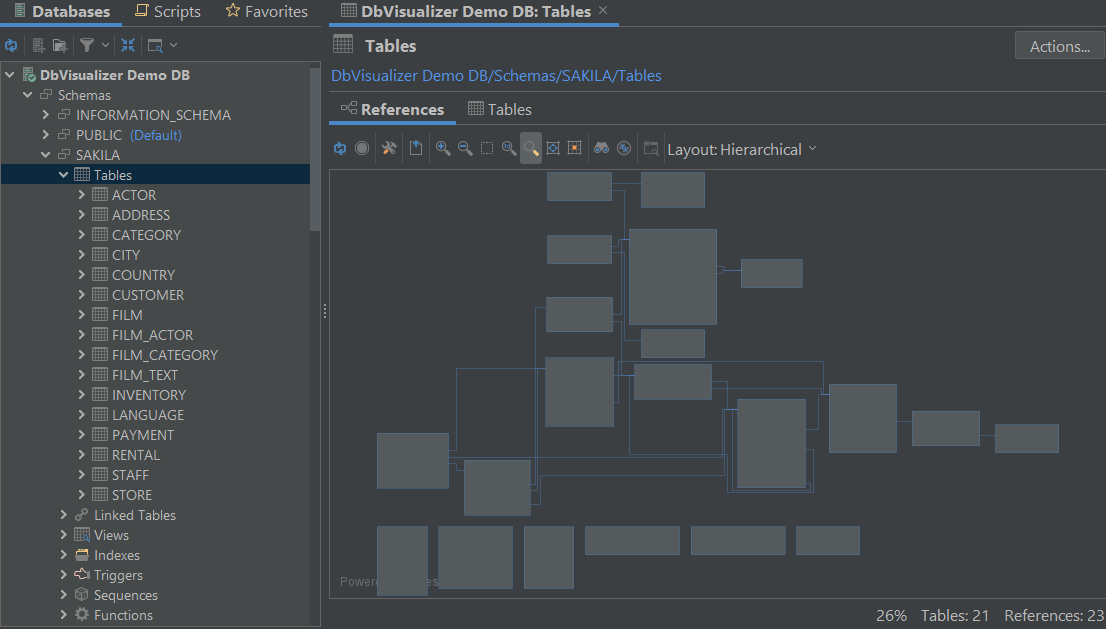Close the DbVisualizer Demo DB: Tables tab
Viewport: 1106px width, 629px height.
[603, 10]
